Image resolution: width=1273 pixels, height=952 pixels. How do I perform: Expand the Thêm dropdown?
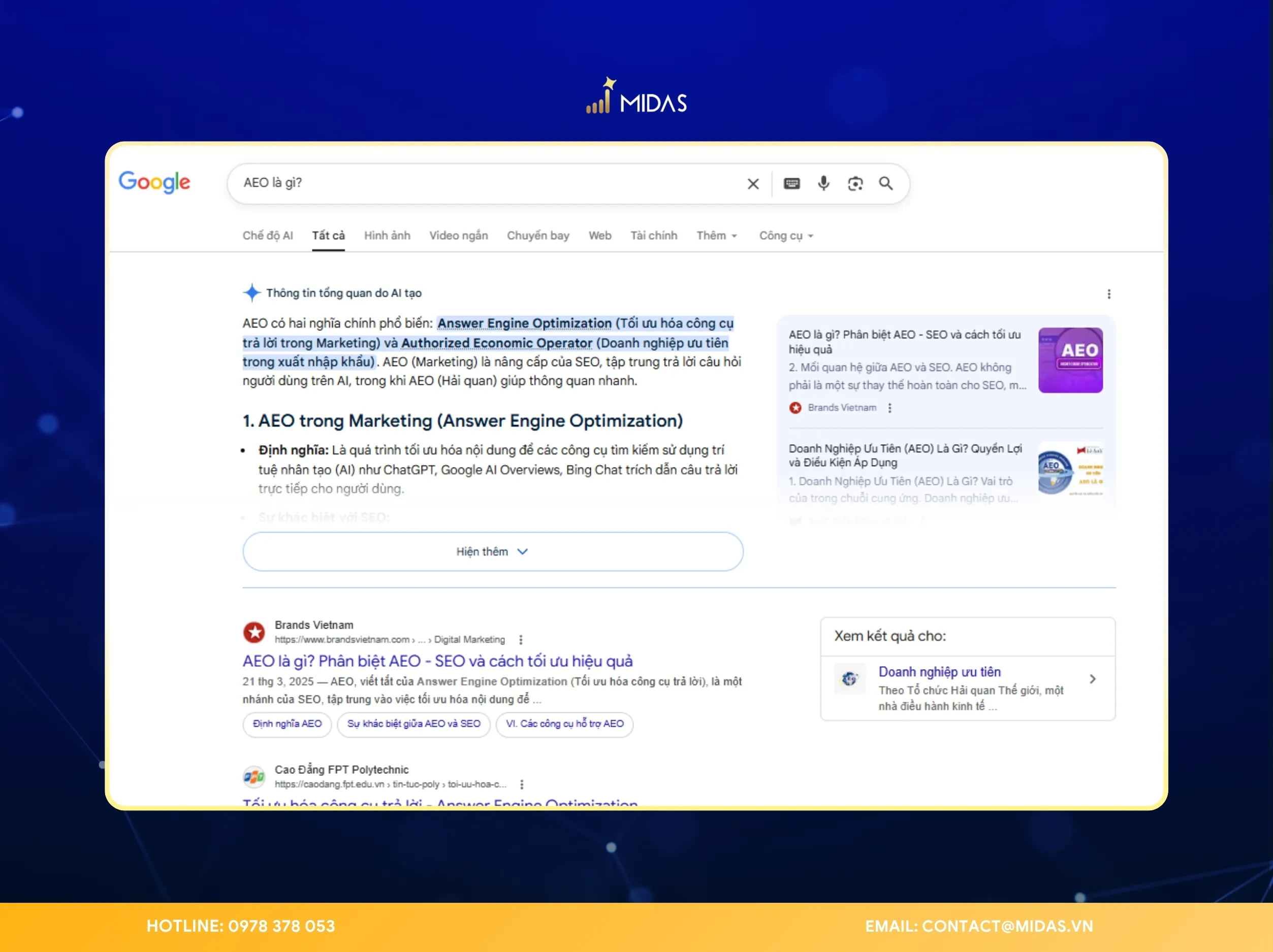tap(716, 236)
